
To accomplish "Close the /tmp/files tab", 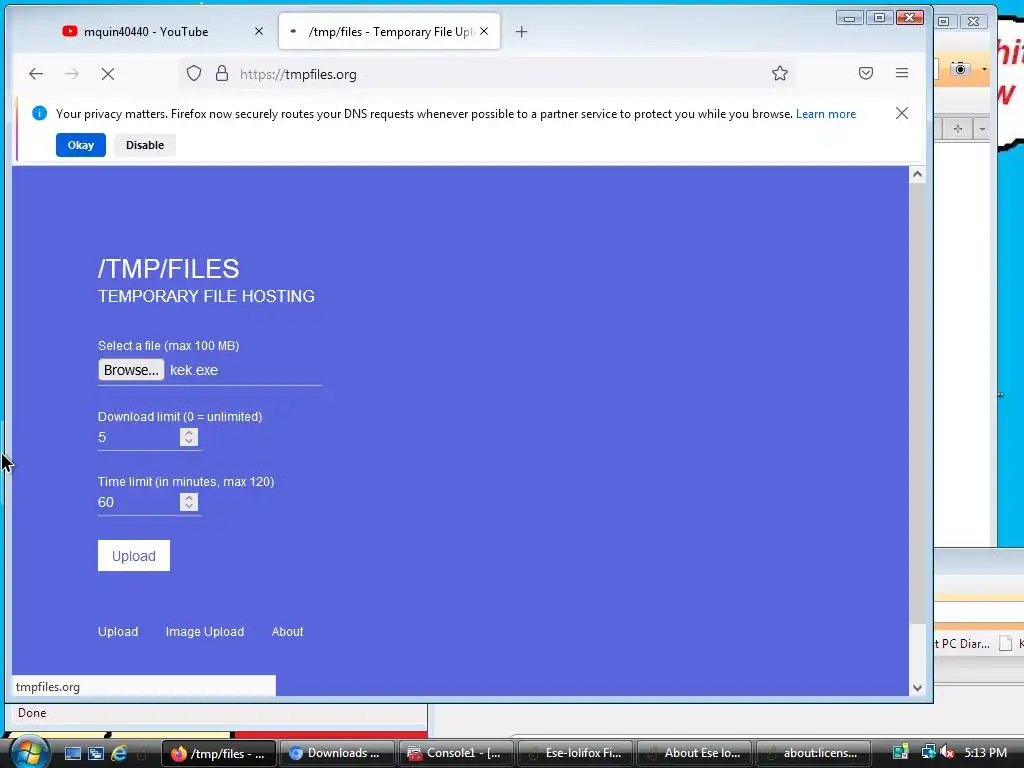I will click(484, 31).
